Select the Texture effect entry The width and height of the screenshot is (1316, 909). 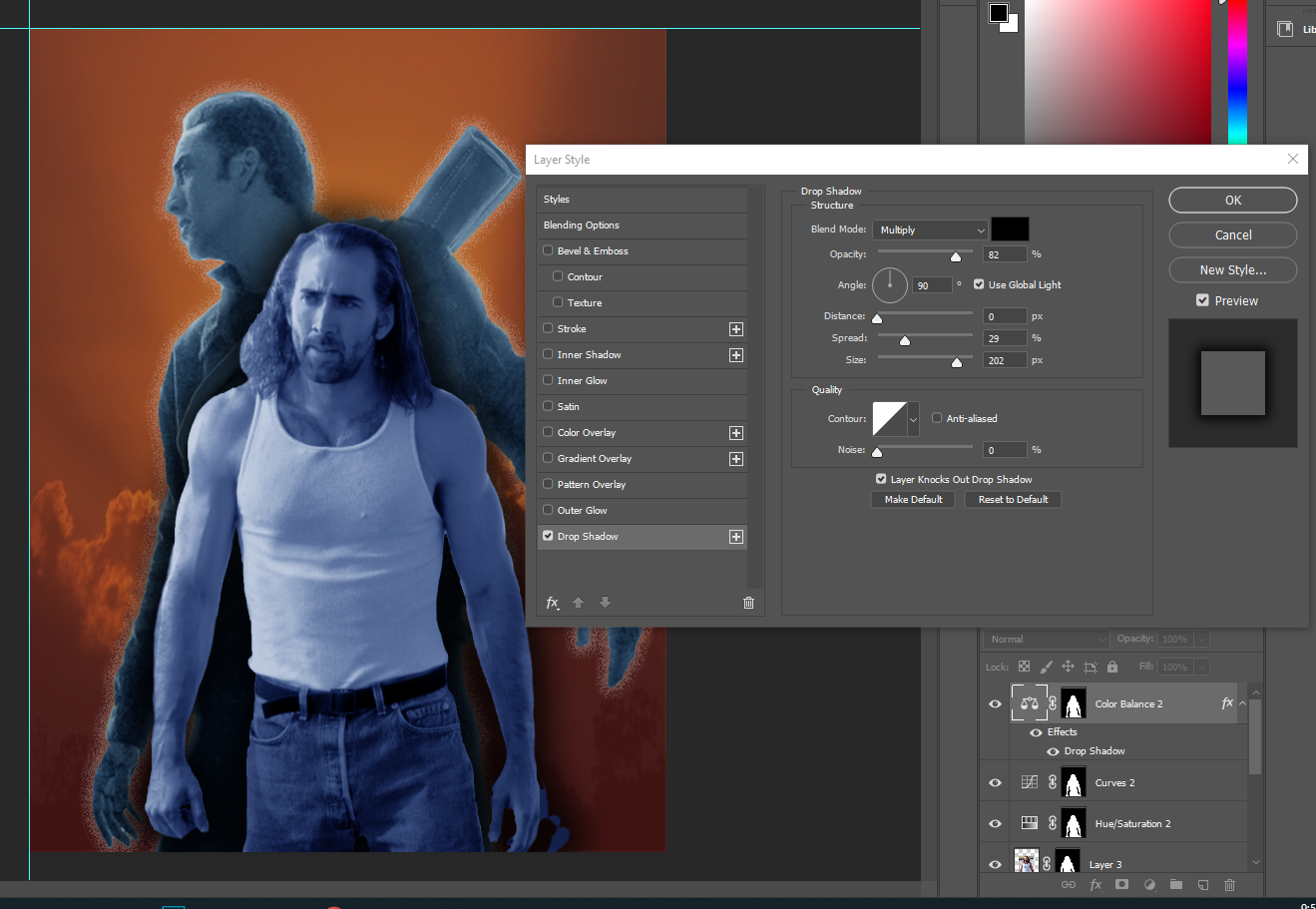click(x=643, y=303)
